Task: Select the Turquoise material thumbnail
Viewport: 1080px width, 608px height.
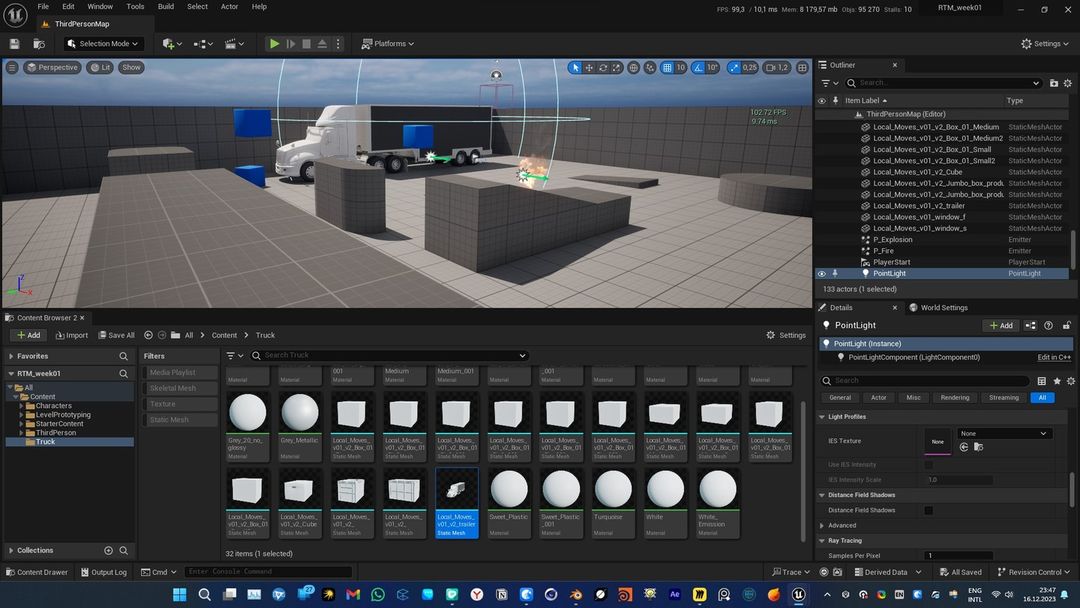Action: [613, 503]
